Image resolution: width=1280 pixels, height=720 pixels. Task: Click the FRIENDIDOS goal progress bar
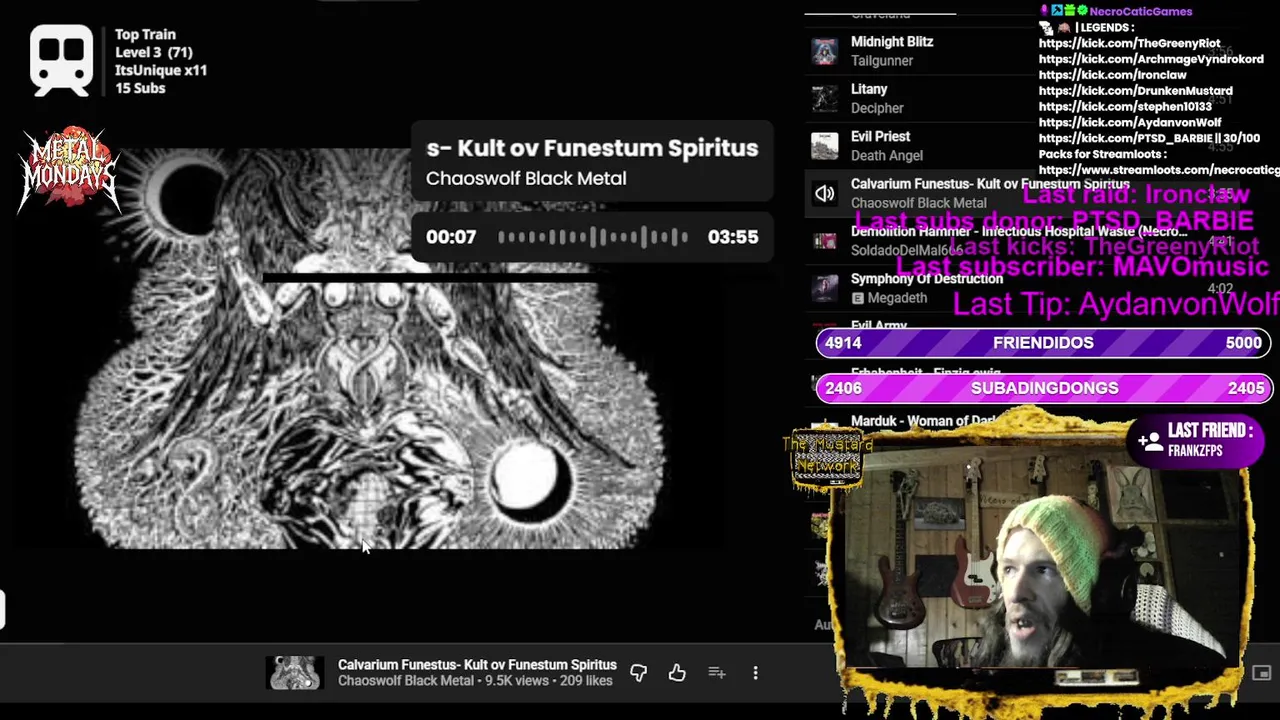click(x=1043, y=343)
